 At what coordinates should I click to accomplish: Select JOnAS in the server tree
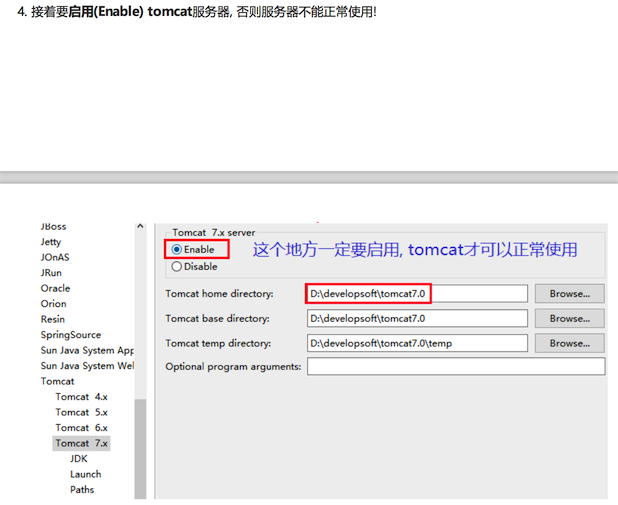55,257
